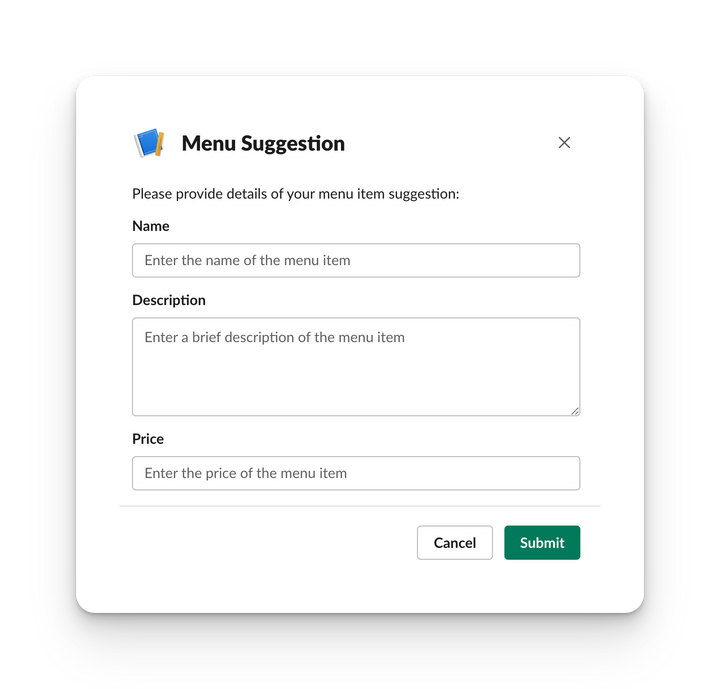This screenshot has height=689, width=720.
Task: Click the Description box resize handle
Action: tap(575, 410)
